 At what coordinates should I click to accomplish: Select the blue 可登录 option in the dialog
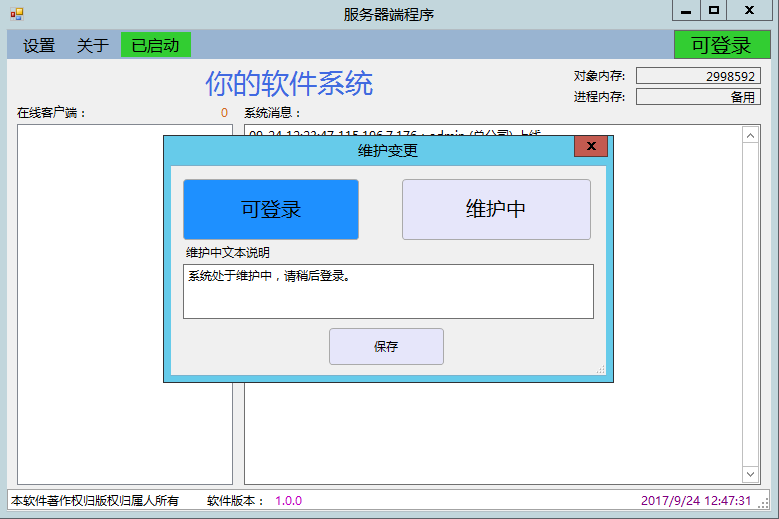[270, 210]
